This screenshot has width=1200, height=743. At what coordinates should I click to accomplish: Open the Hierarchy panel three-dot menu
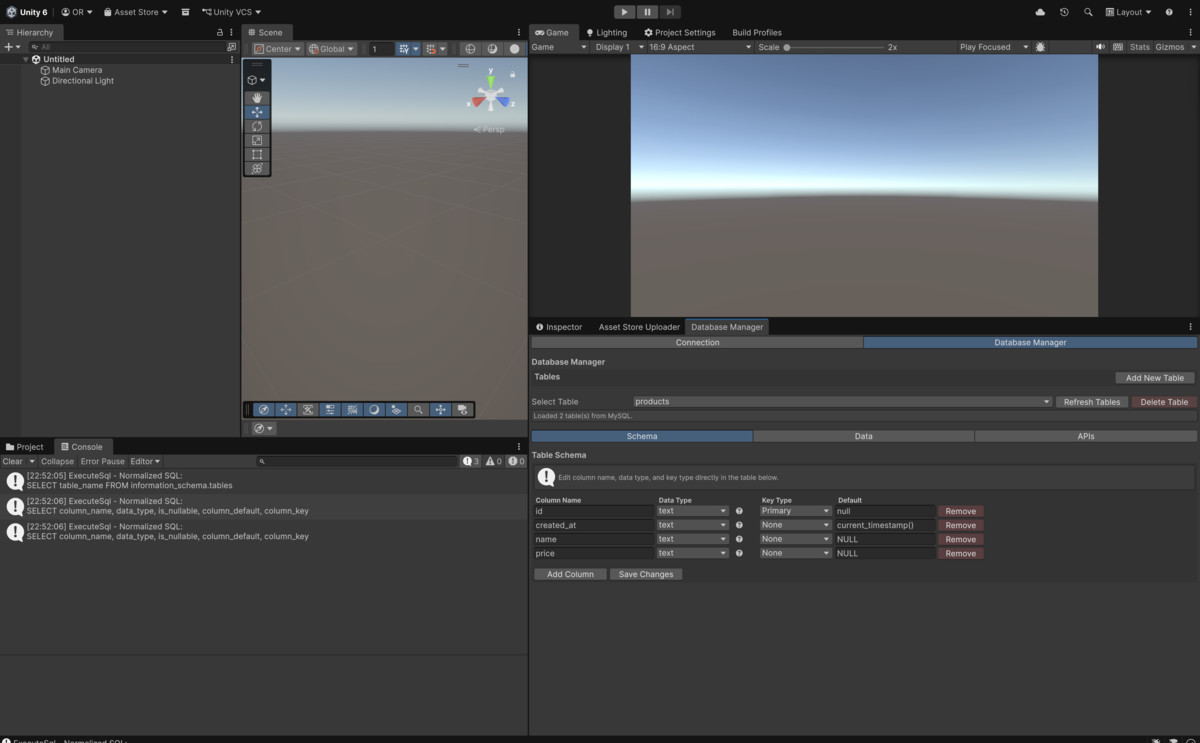coord(231,32)
